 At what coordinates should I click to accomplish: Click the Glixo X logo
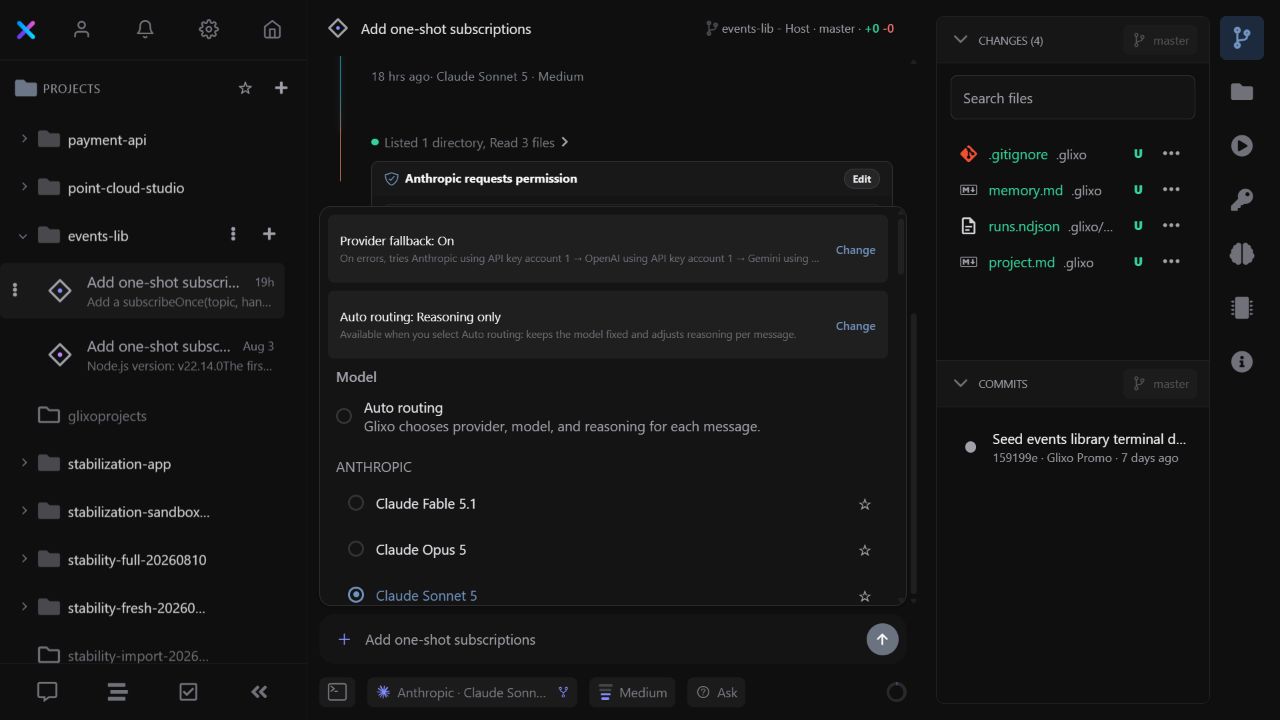27,29
